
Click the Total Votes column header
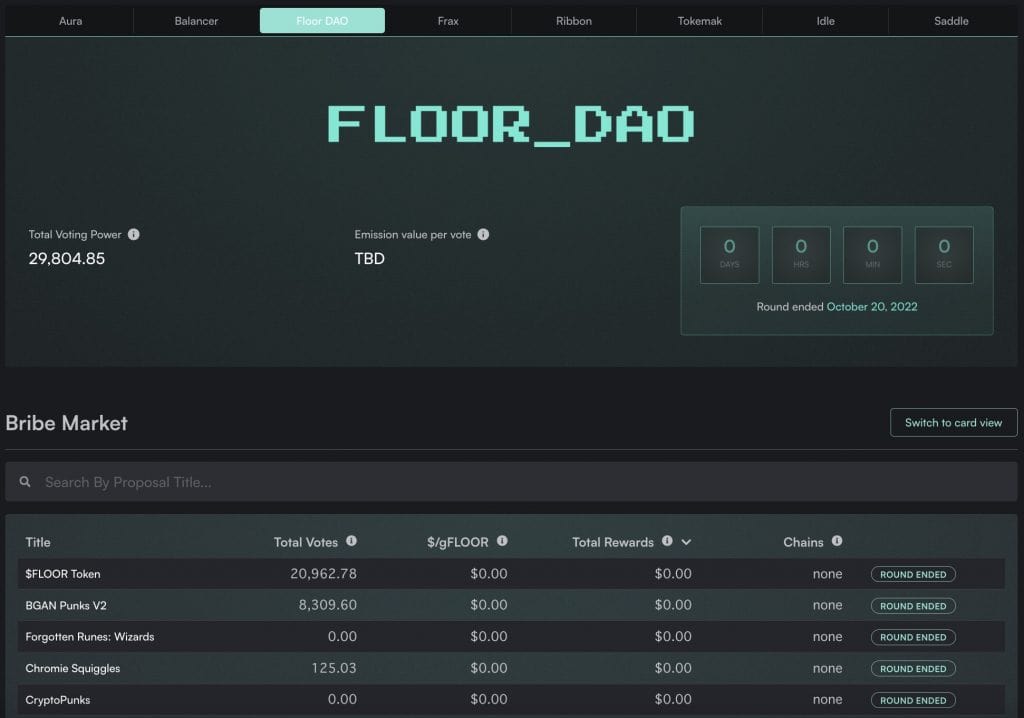pyautogui.click(x=306, y=542)
